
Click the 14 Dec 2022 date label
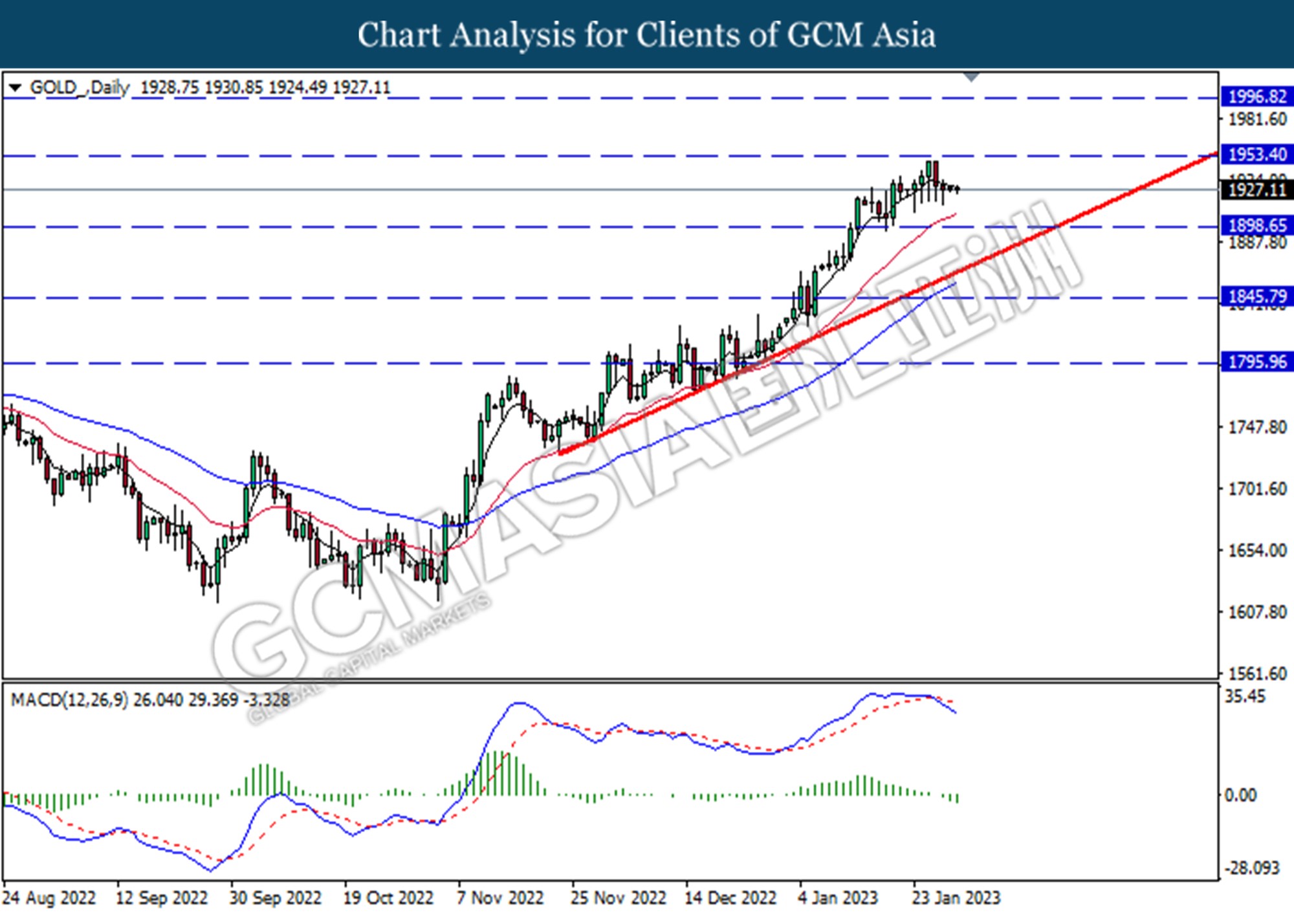[x=730, y=898]
